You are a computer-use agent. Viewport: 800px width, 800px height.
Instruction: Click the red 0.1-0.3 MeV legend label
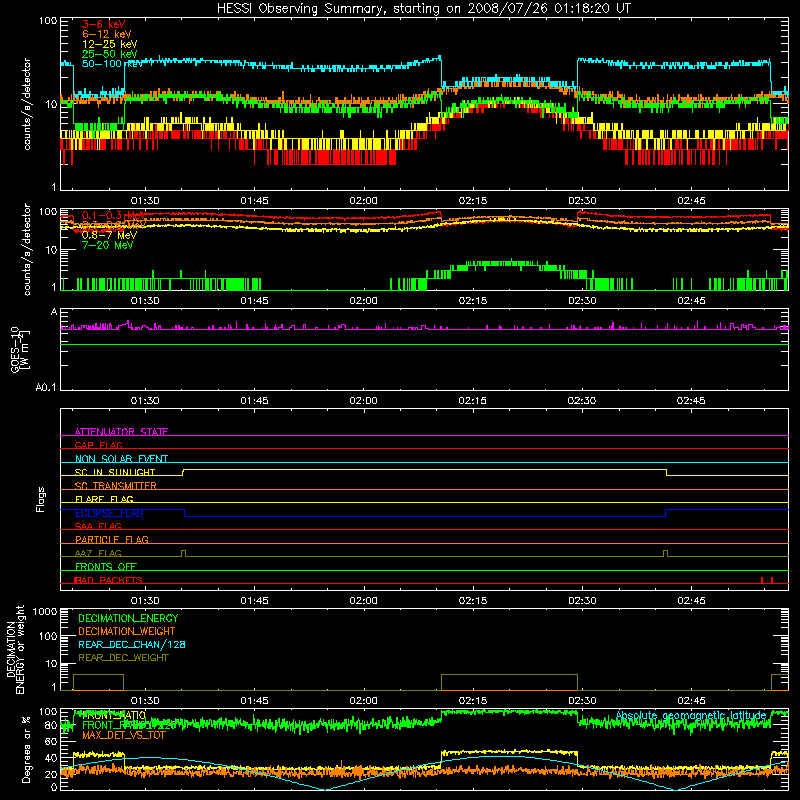113,215
